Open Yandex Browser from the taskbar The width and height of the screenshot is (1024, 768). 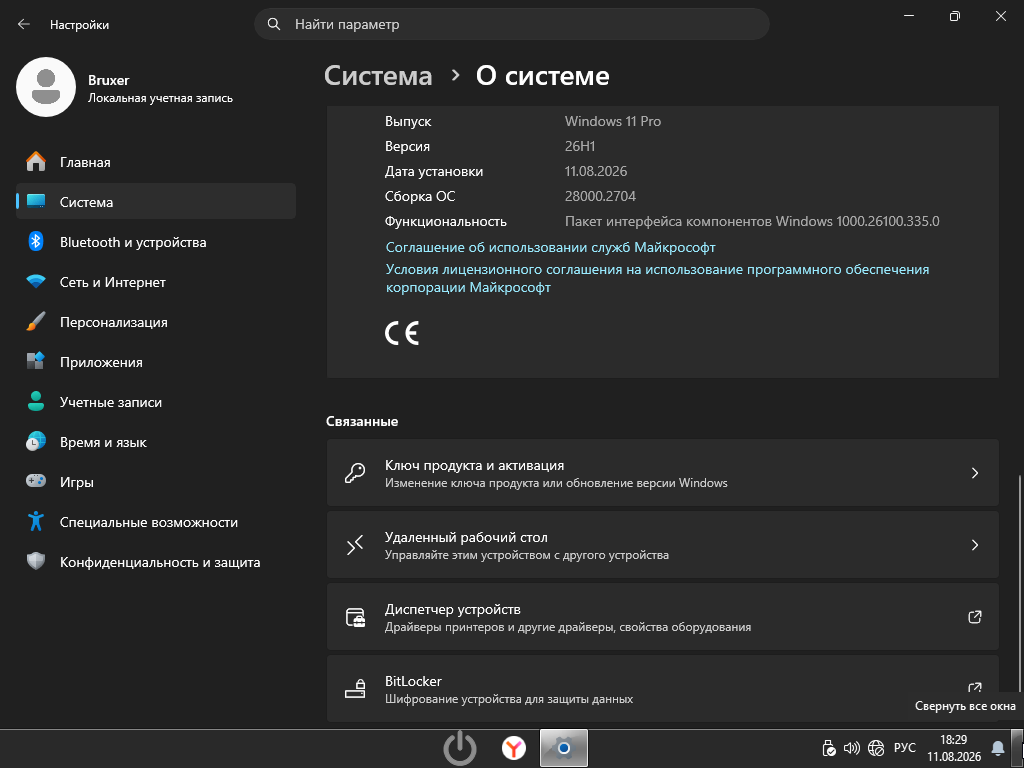514,748
